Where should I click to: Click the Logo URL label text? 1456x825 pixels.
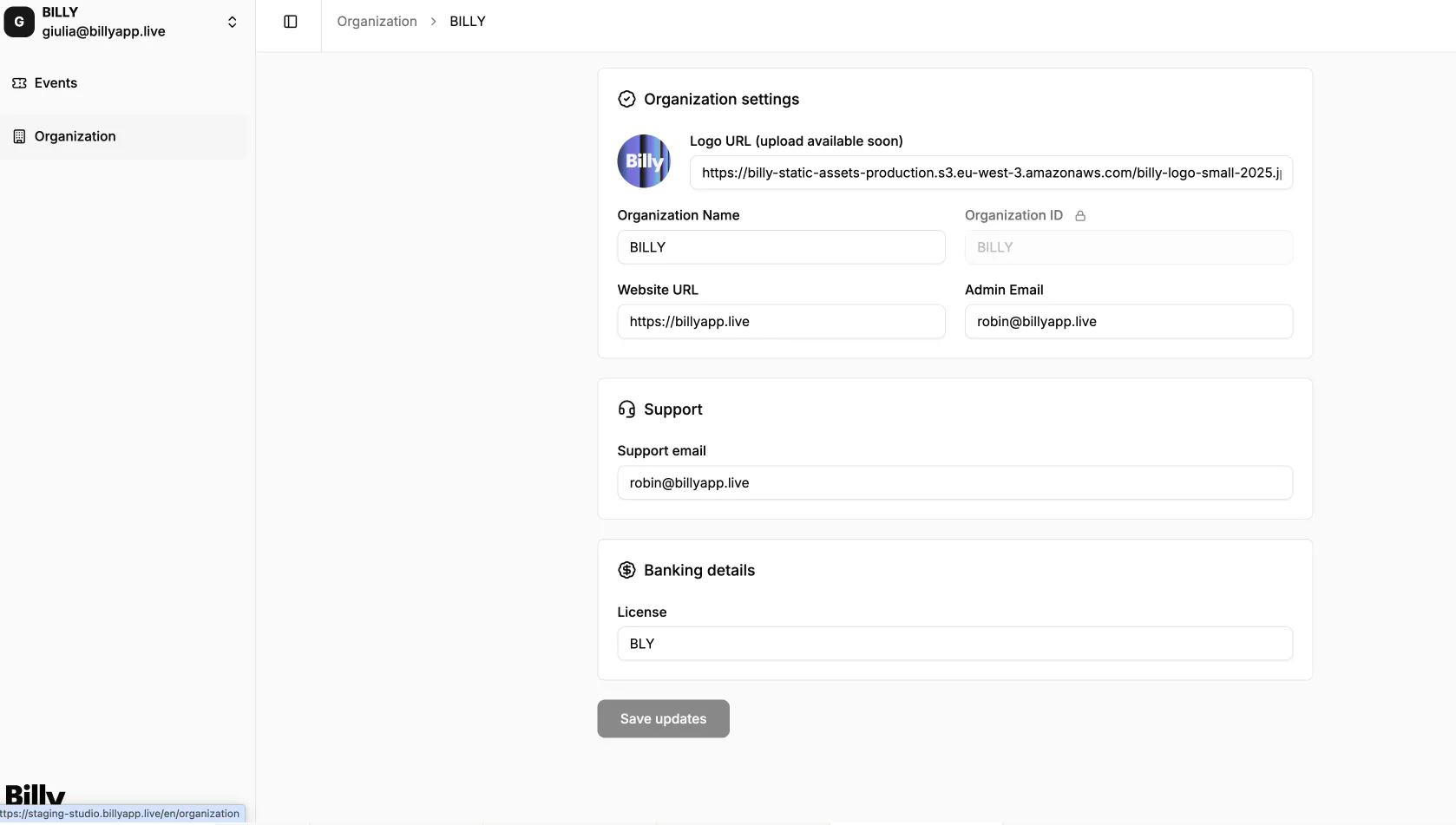[x=796, y=141]
